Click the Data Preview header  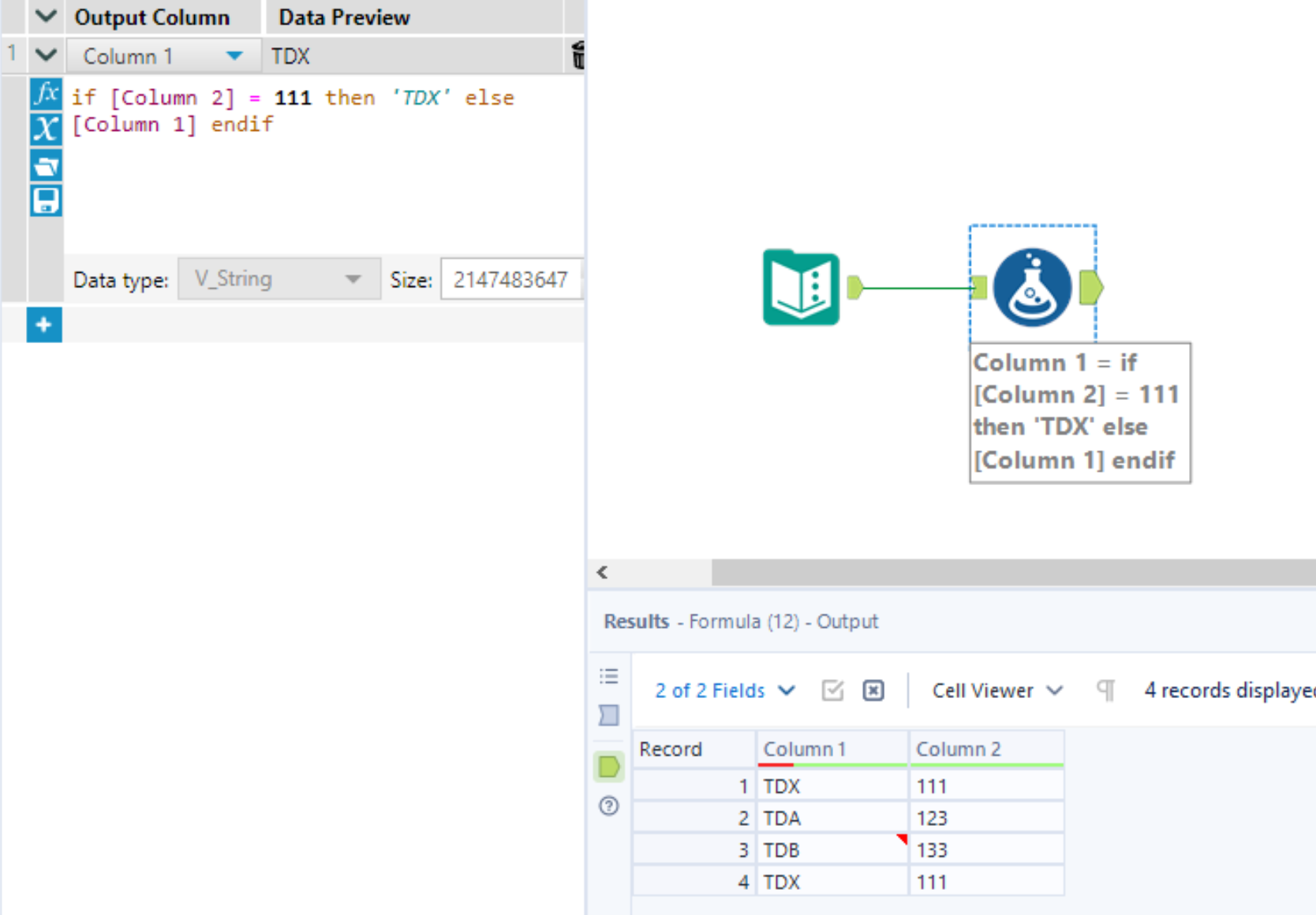pyautogui.click(x=344, y=17)
